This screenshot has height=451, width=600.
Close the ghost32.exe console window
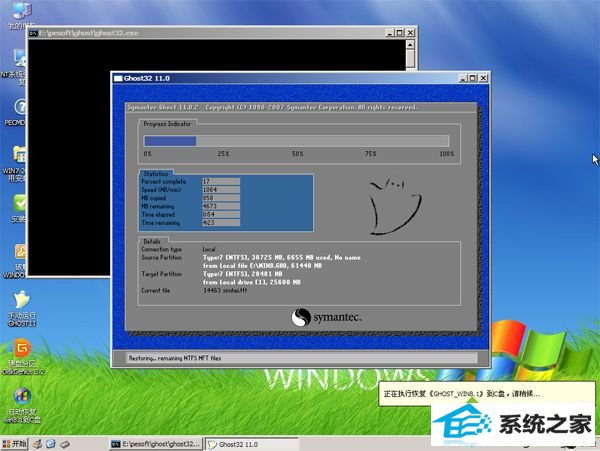(x=410, y=33)
